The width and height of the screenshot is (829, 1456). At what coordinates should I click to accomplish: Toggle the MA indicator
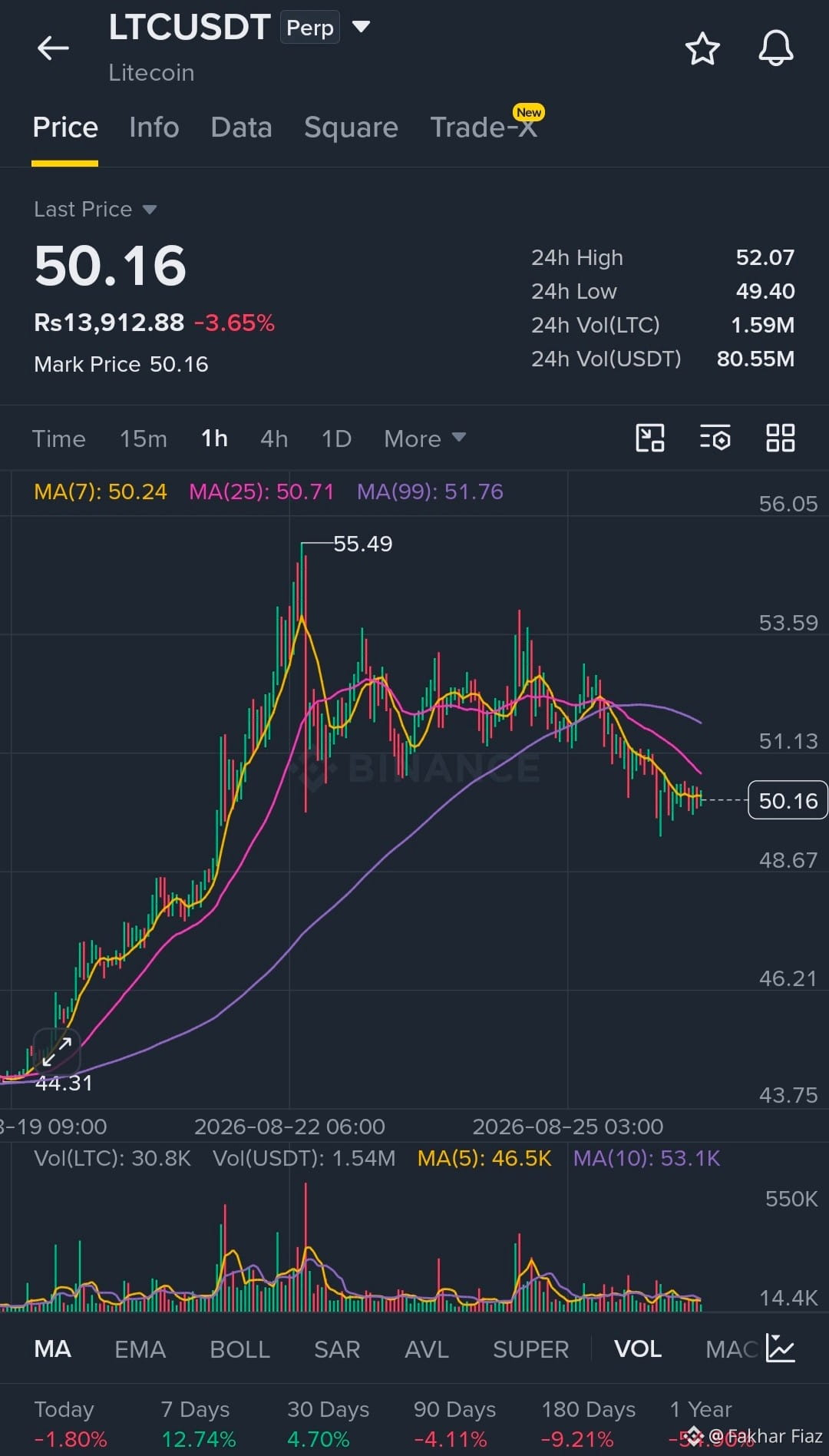52,1349
